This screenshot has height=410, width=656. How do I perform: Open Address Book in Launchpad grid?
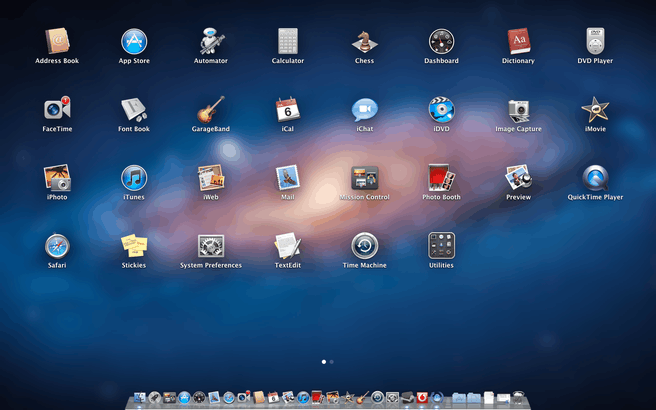[57, 41]
